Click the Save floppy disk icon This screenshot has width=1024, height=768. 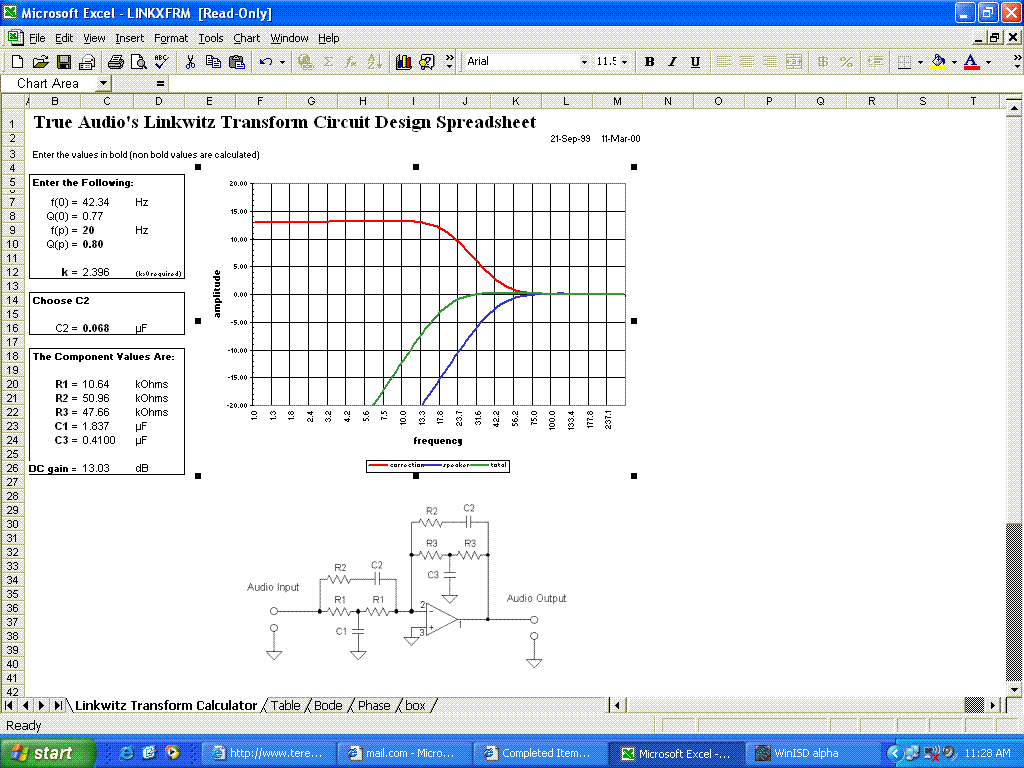[63, 61]
